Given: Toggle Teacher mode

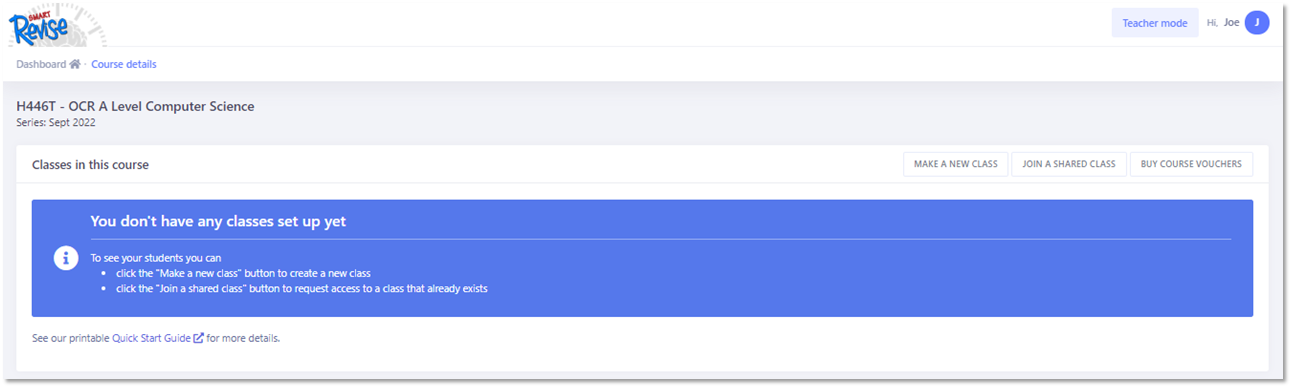Looking at the screenshot, I should pos(1155,23).
